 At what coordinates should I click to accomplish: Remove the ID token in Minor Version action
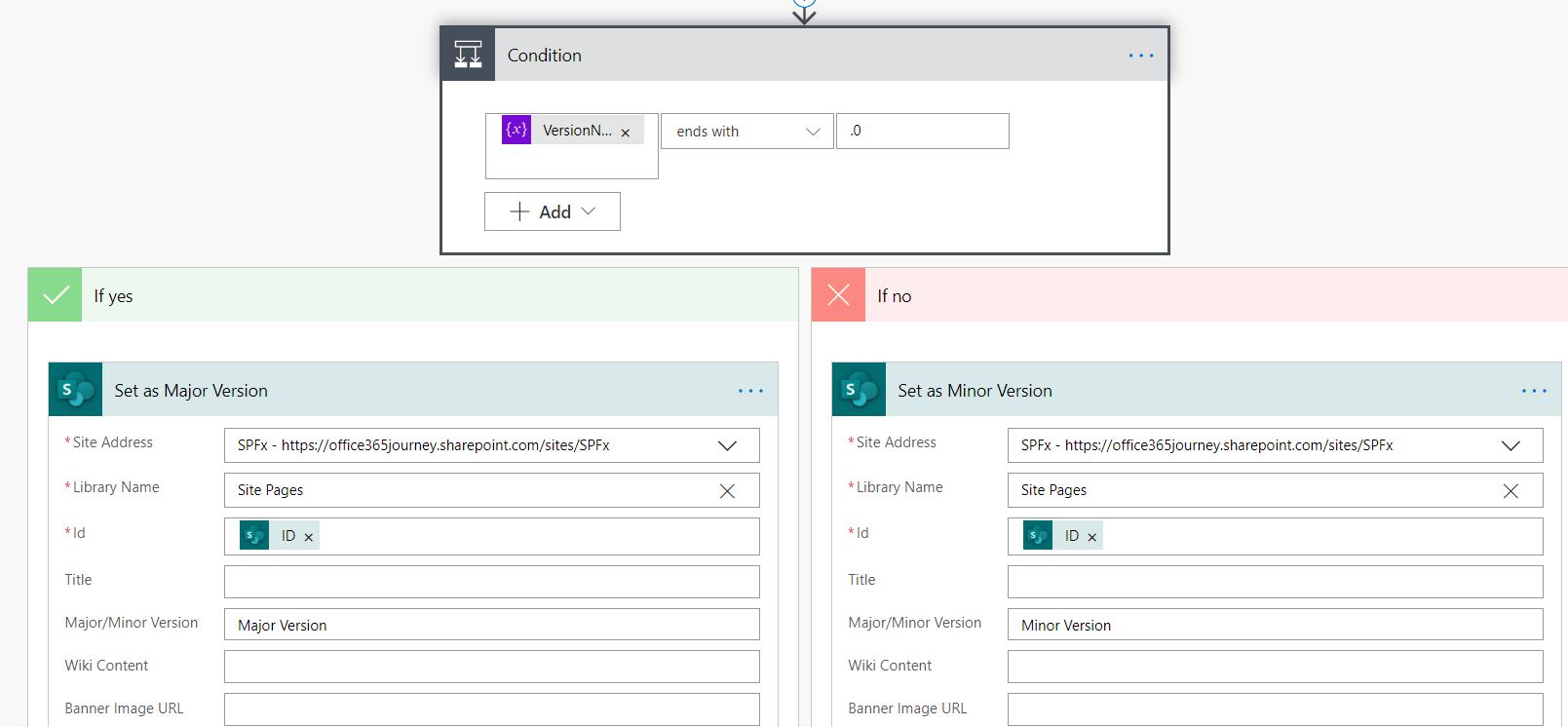pyautogui.click(x=1092, y=537)
